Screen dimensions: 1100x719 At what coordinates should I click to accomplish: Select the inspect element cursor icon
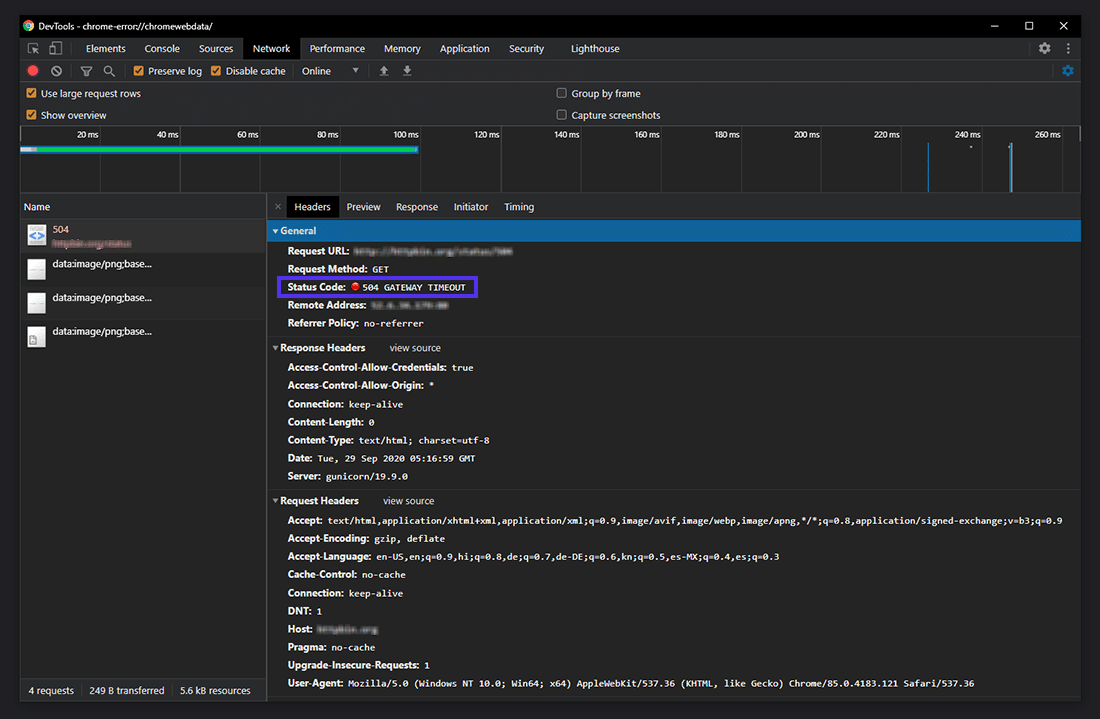[x=32, y=47]
